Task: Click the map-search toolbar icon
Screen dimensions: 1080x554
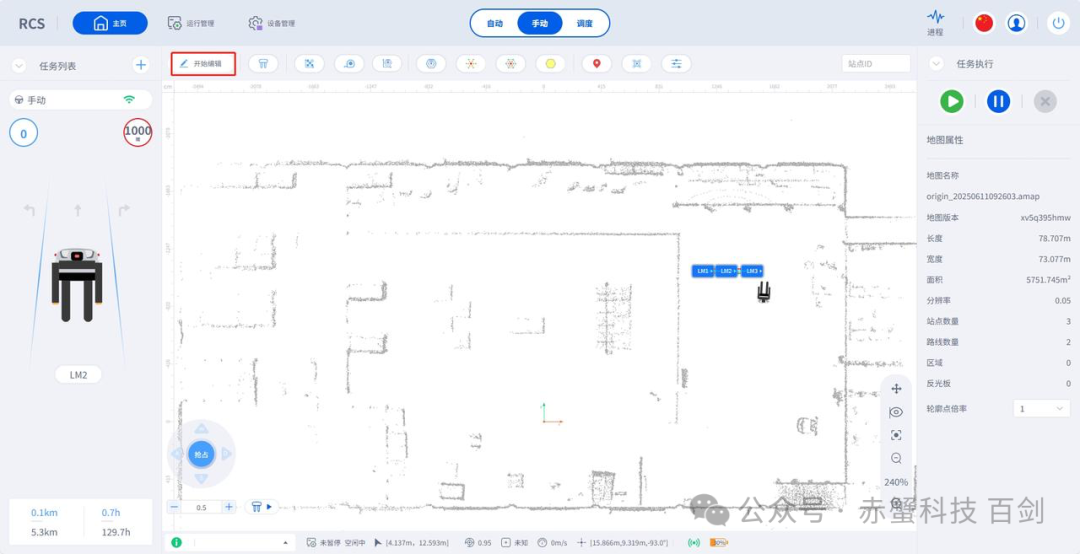Action: 387,64
